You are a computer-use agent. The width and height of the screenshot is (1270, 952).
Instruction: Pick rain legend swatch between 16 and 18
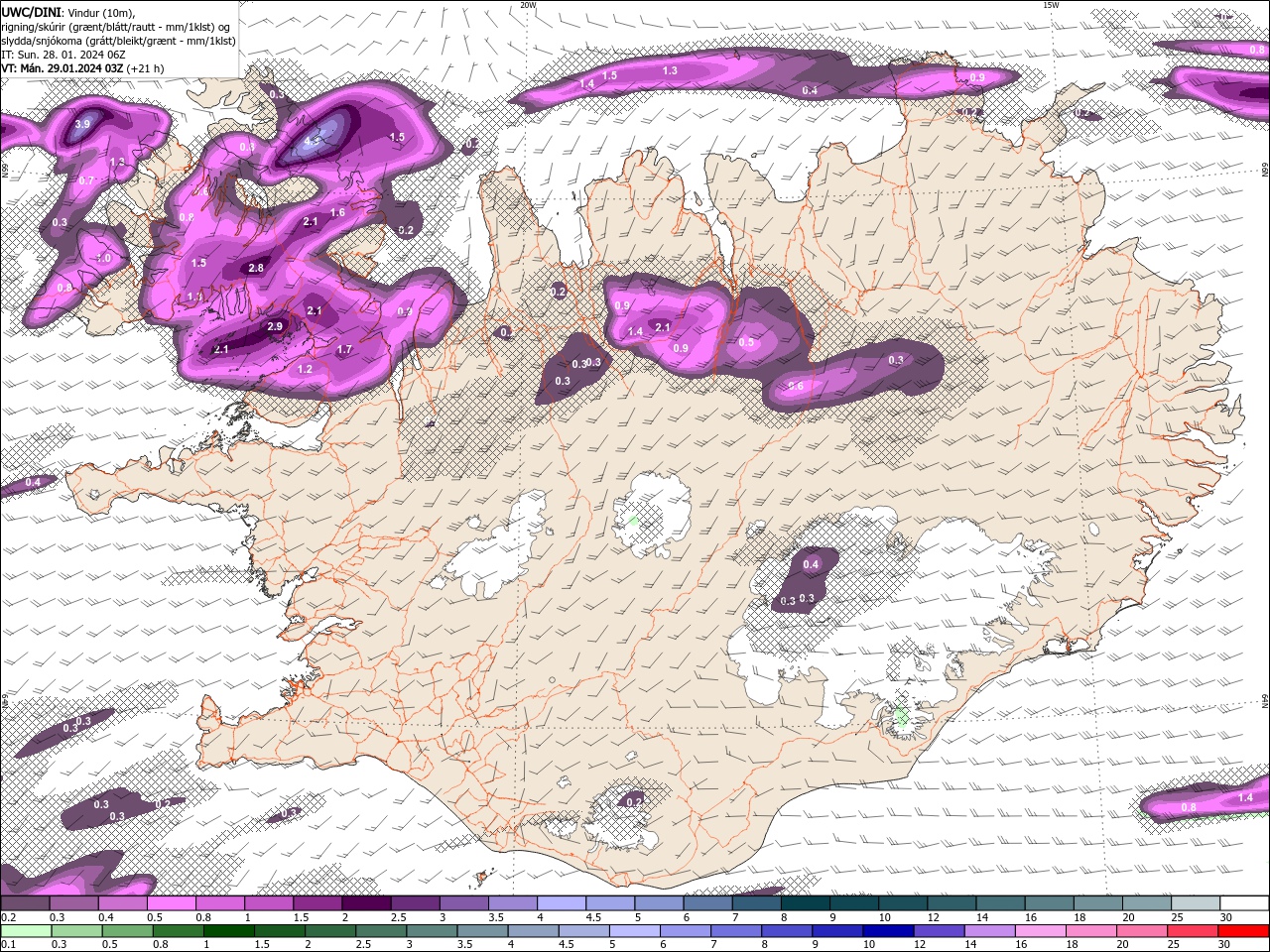click(x=1042, y=931)
